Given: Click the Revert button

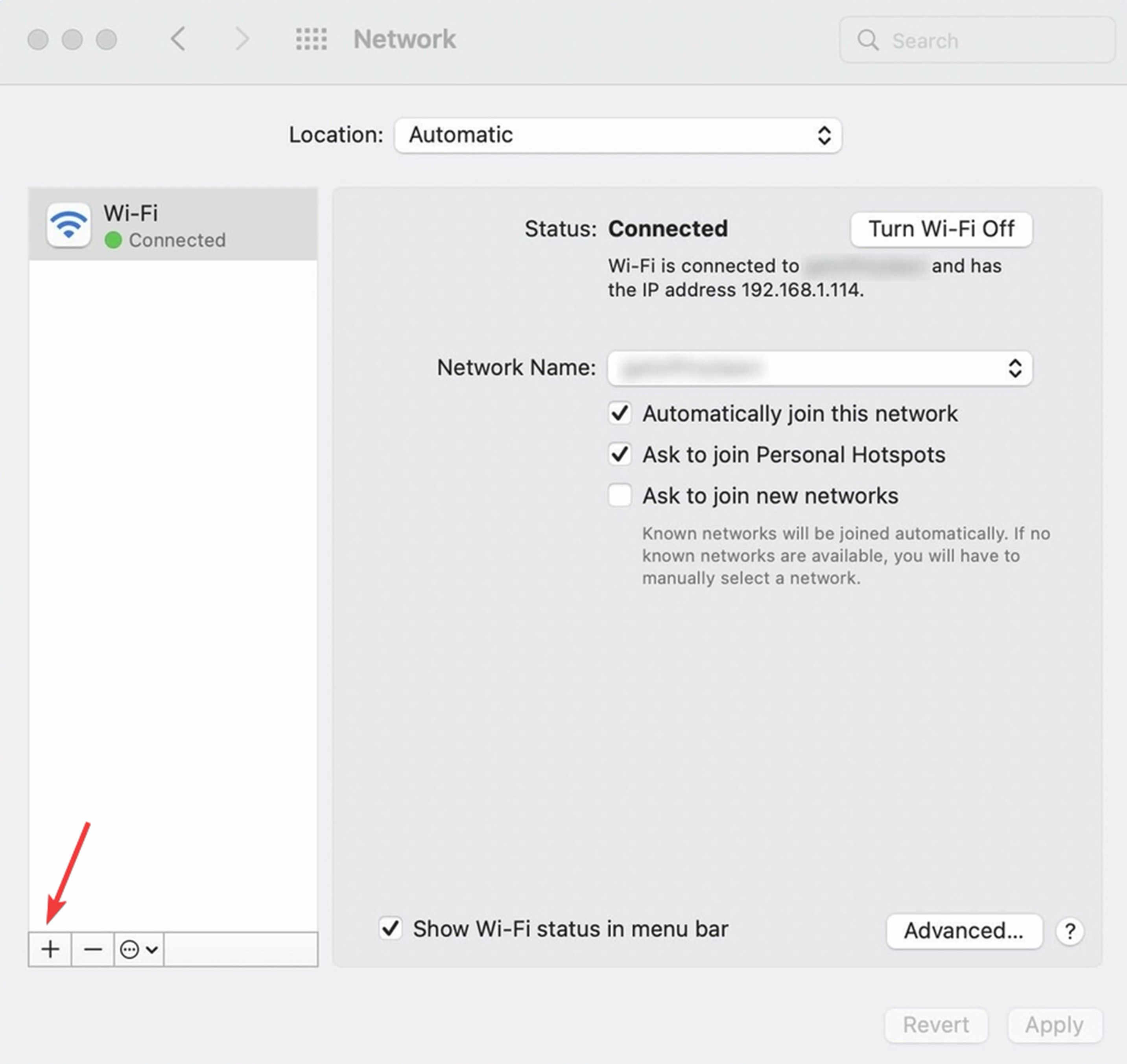Looking at the screenshot, I should tap(936, 1024).
